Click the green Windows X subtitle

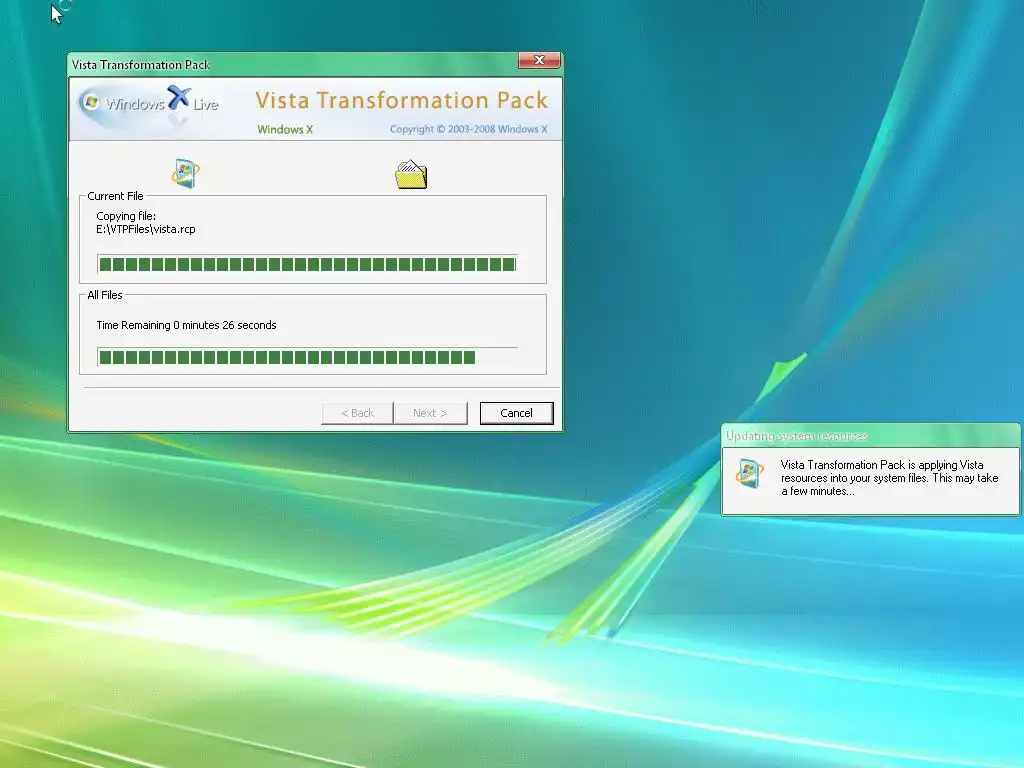(x=285, y=129)
